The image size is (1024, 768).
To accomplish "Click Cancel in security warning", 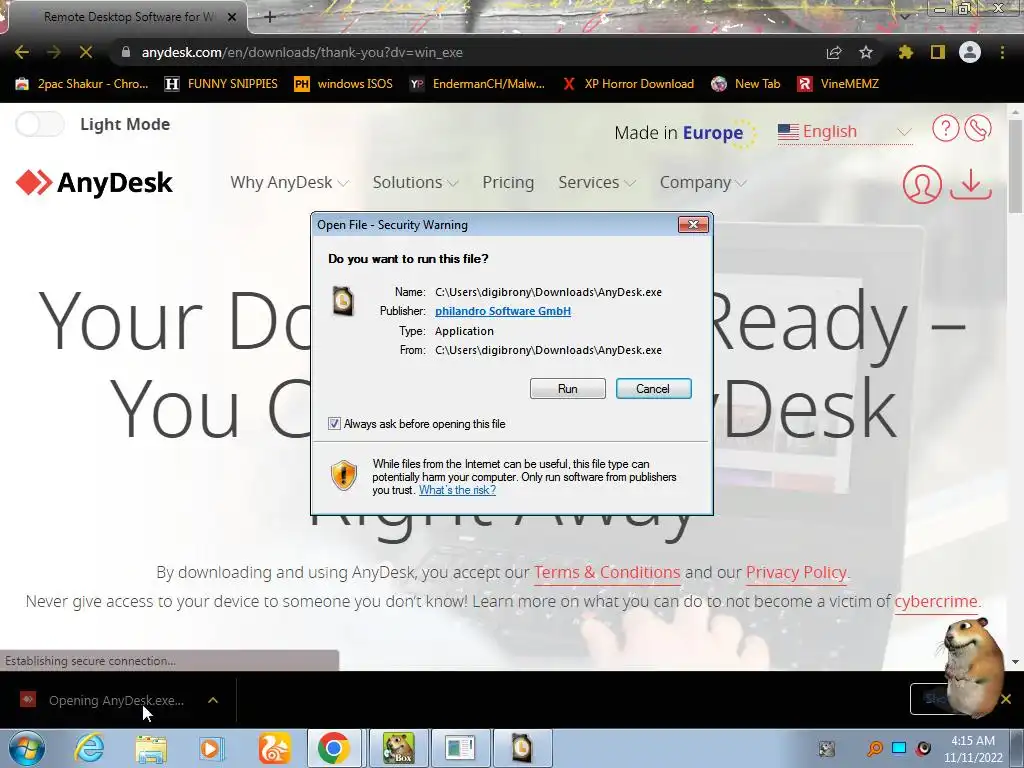I will pyautogui.click(x=653, y=389).
